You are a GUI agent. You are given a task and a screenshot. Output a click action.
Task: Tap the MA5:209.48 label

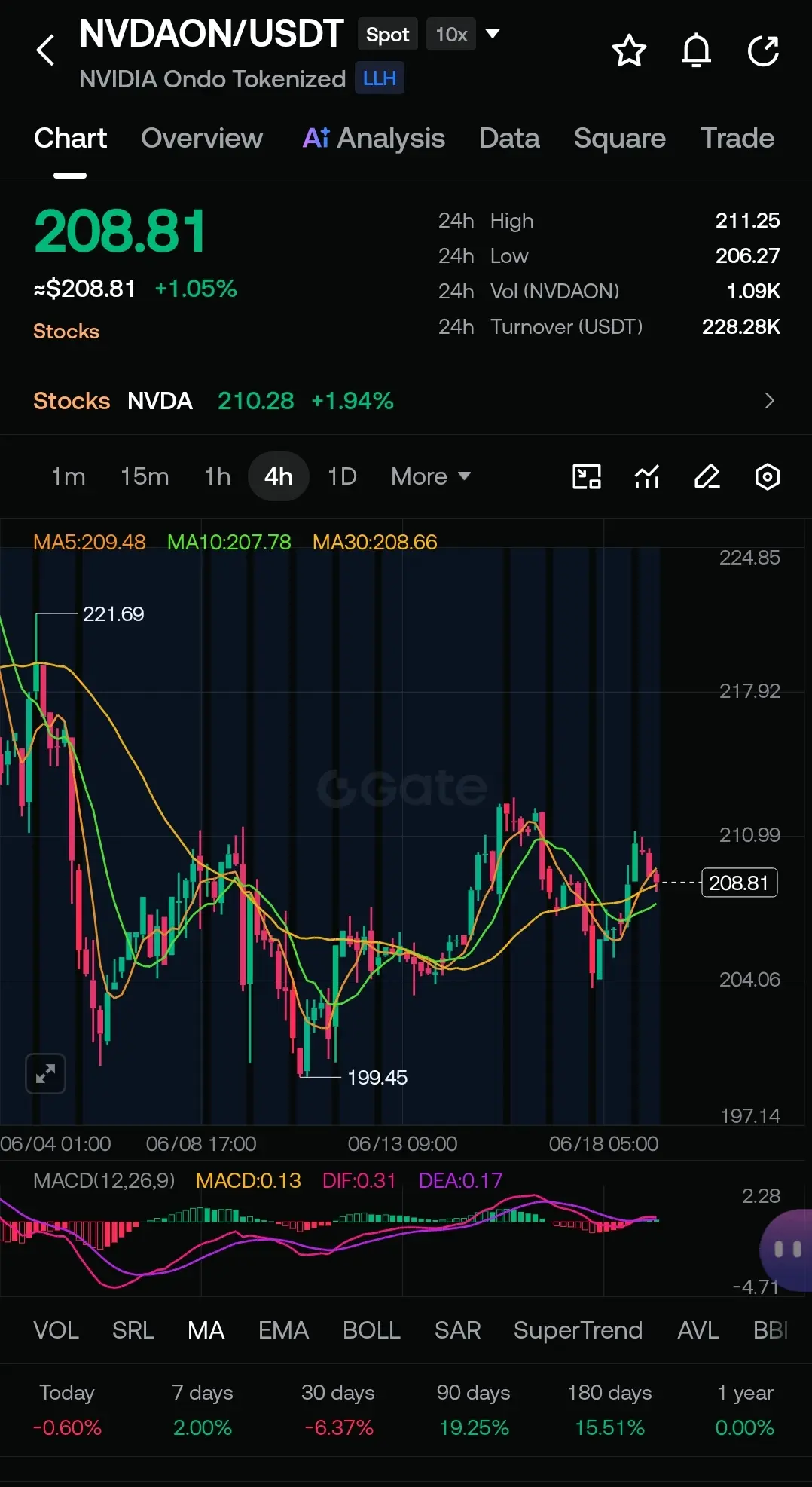90,542
